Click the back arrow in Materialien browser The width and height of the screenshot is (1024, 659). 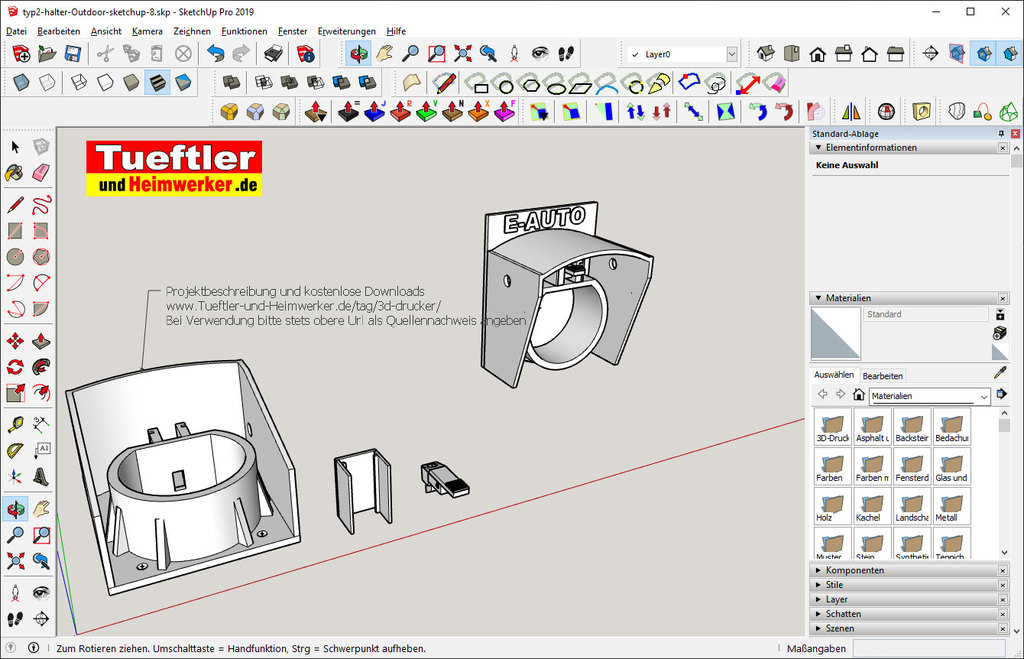[823, 394]
